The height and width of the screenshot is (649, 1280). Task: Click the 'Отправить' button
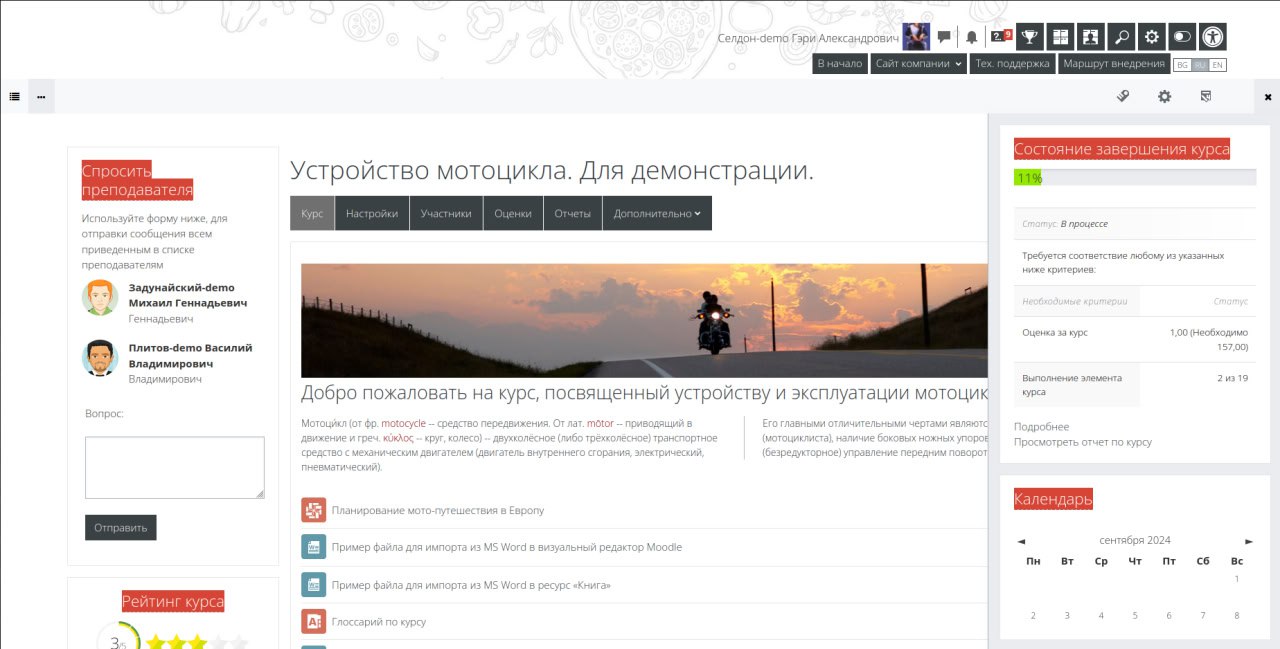click(x=121, y=527)
